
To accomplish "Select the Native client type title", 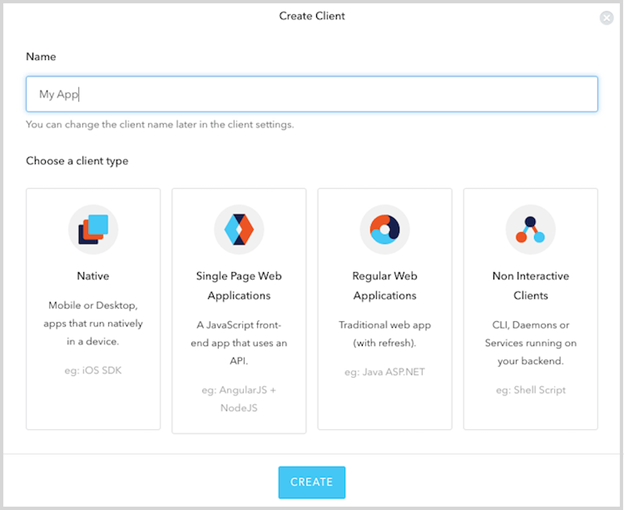I will 93,276.
